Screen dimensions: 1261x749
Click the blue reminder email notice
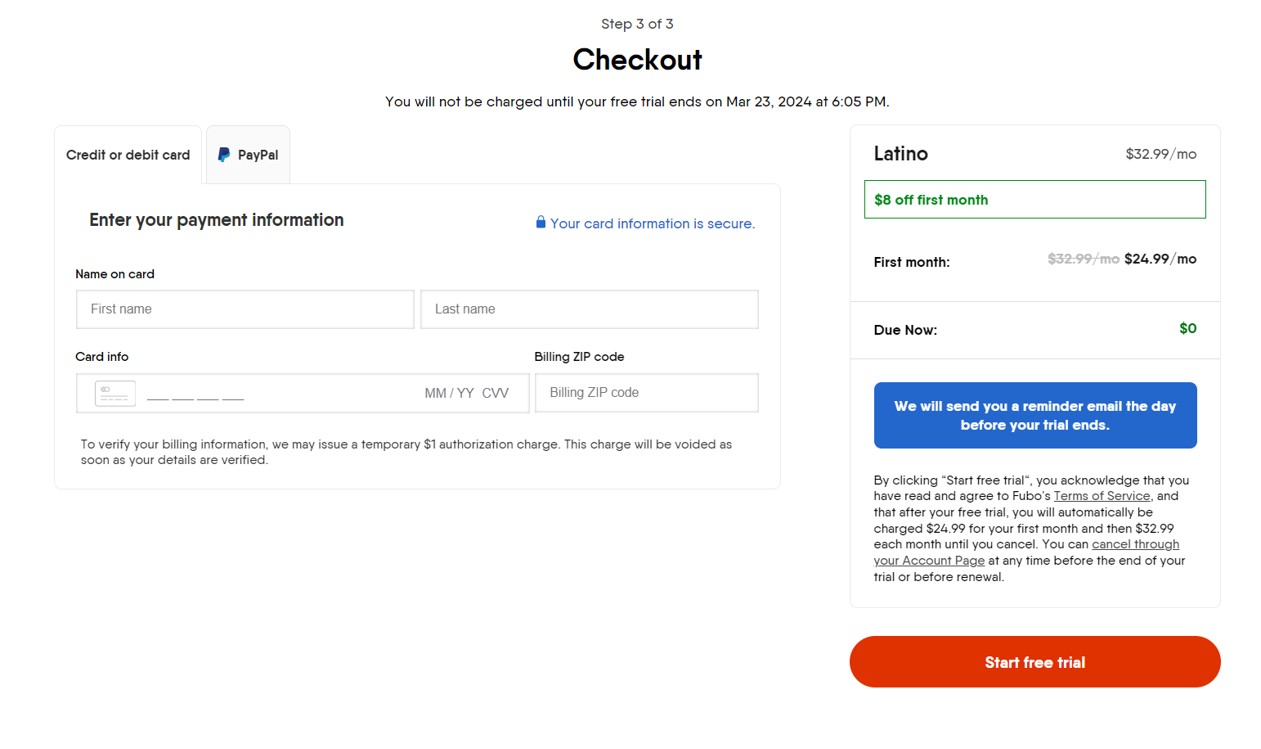pyautogui.click(x=1034, y=415)
